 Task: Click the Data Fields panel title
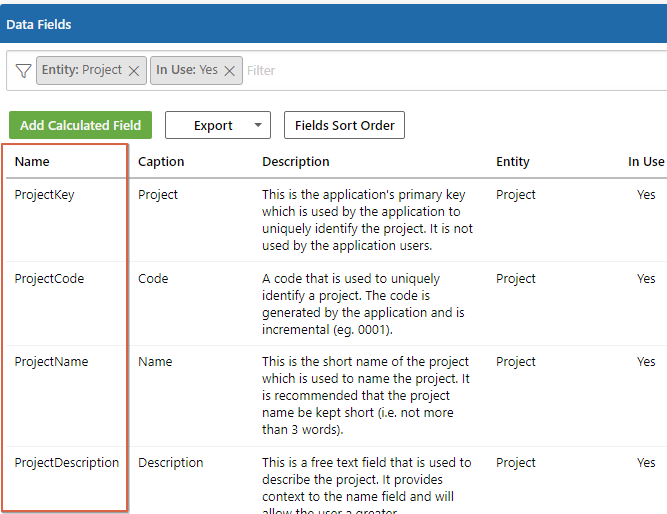[39, 25]
